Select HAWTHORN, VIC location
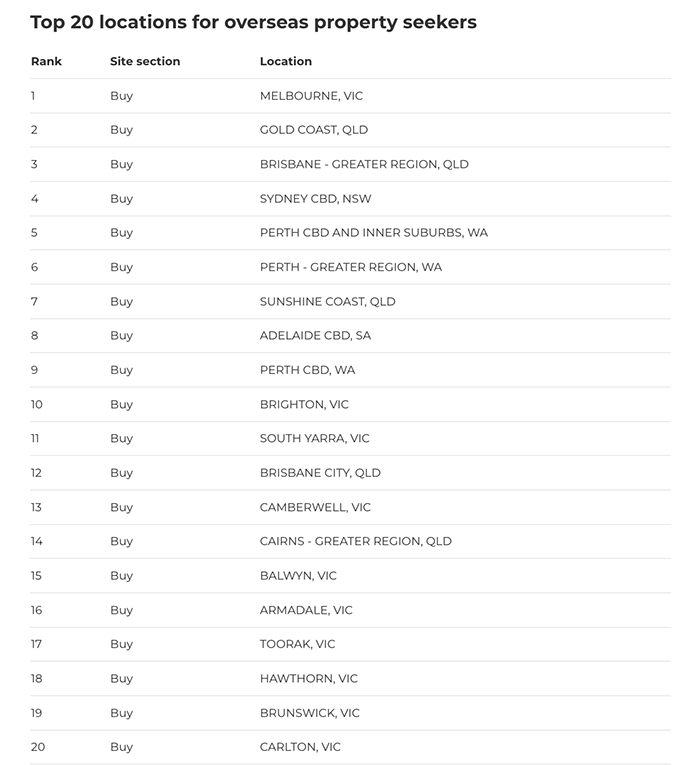Image resolution: width=700 pixels, height=765 pixels. [308, 679]
